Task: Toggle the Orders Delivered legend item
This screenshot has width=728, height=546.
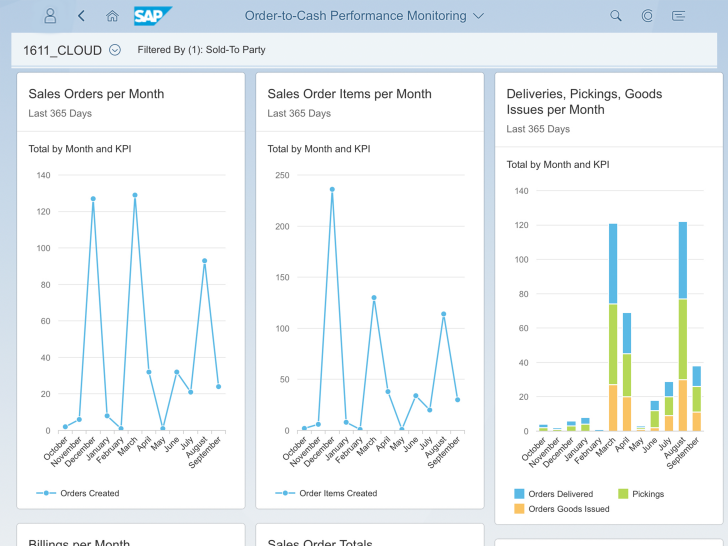Action: pos(553,494)
